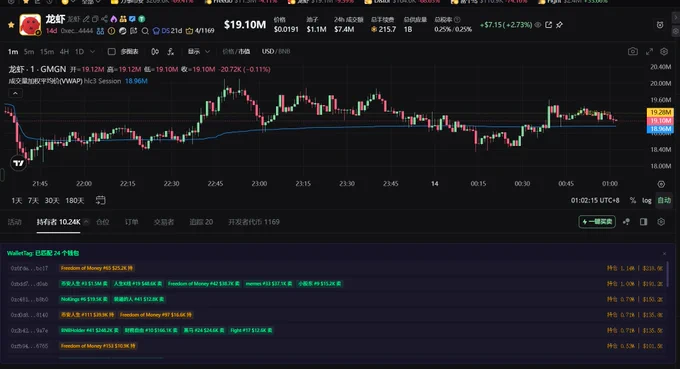Click the 19.28M yellow price label
This screenshot has width=680, height=369.
[x=660, y=112]
